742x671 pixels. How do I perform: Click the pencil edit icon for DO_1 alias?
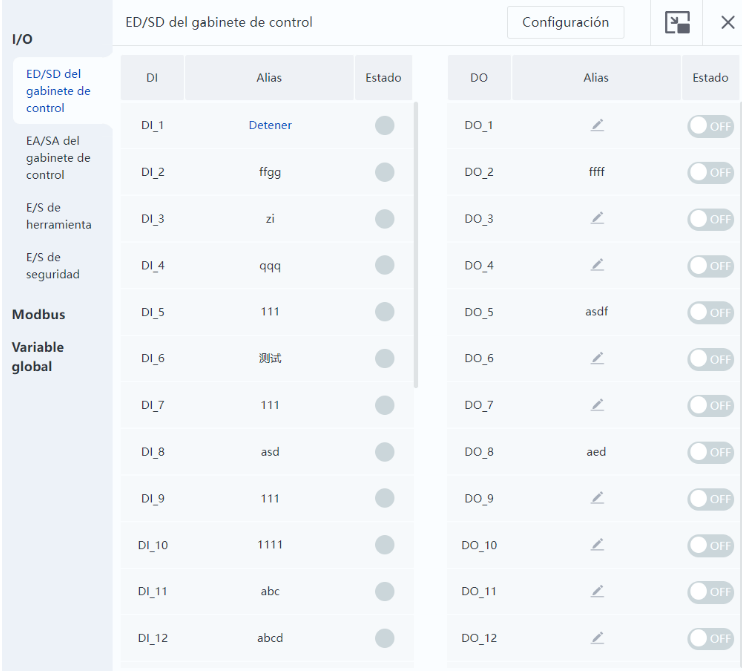597,125
